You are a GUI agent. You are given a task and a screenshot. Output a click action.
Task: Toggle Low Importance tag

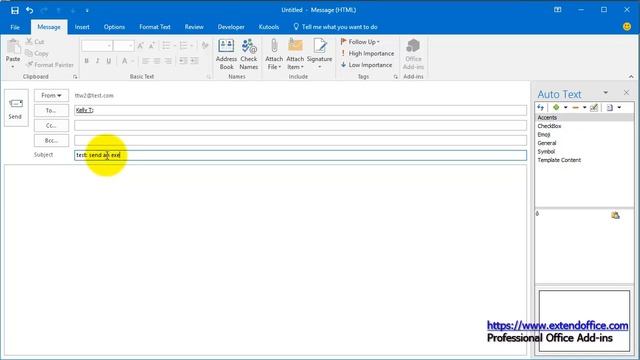pyautogui.click(x=366, y=64)
